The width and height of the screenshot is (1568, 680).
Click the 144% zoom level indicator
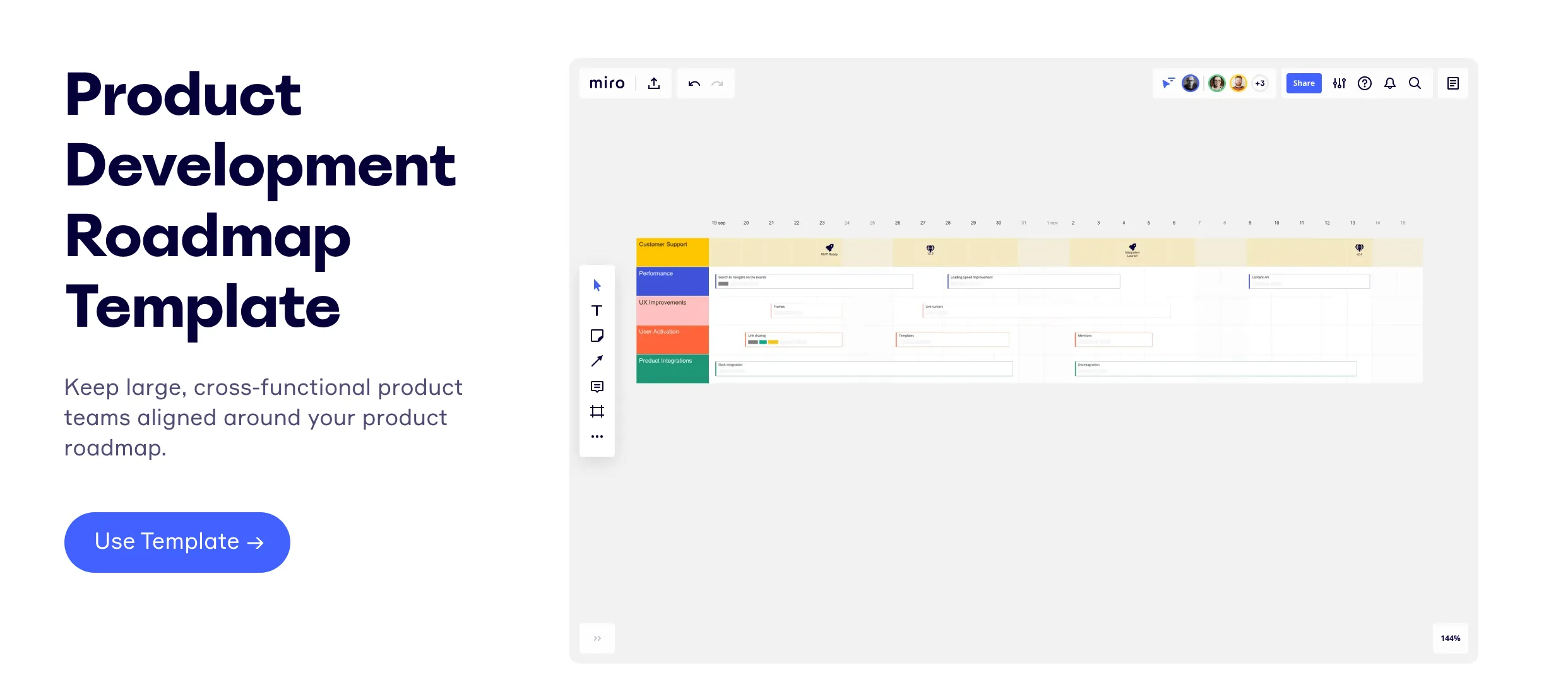tap(1451, 638)
